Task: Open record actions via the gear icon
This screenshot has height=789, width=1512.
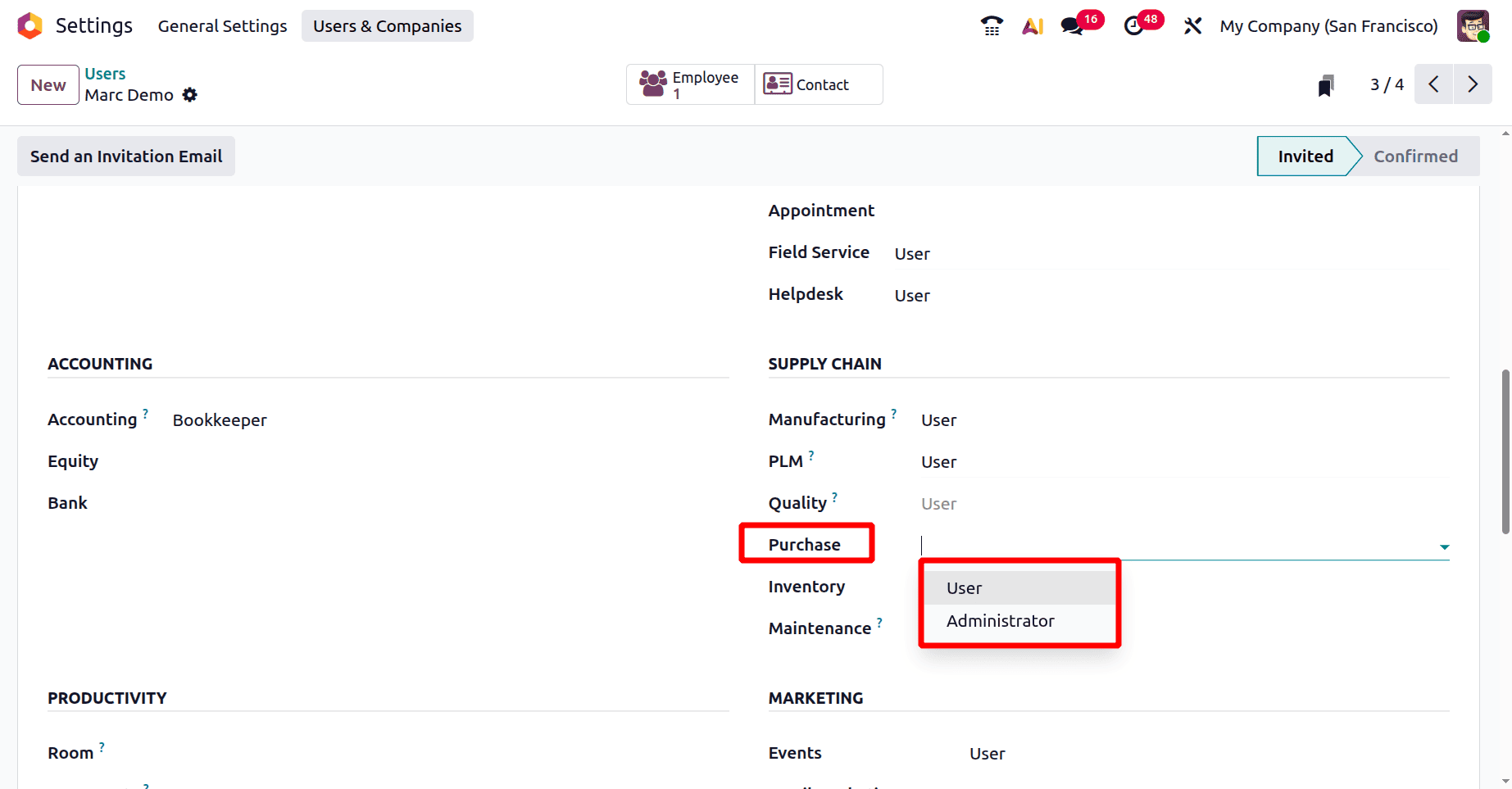Action: point(189,94)
